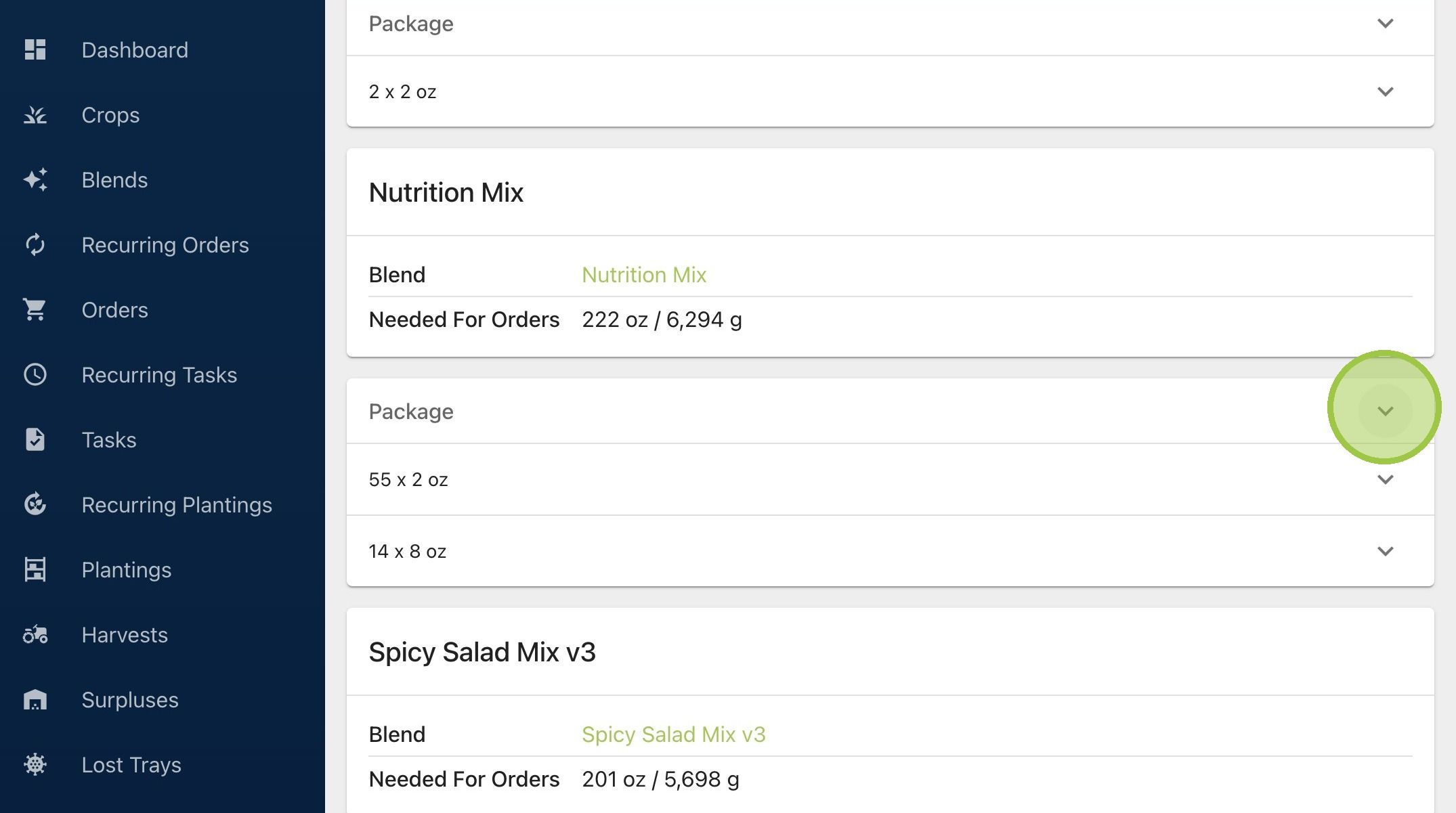Click the Crops sprout icon
This screenshot has height=813, width=1456.
[35, 114]
